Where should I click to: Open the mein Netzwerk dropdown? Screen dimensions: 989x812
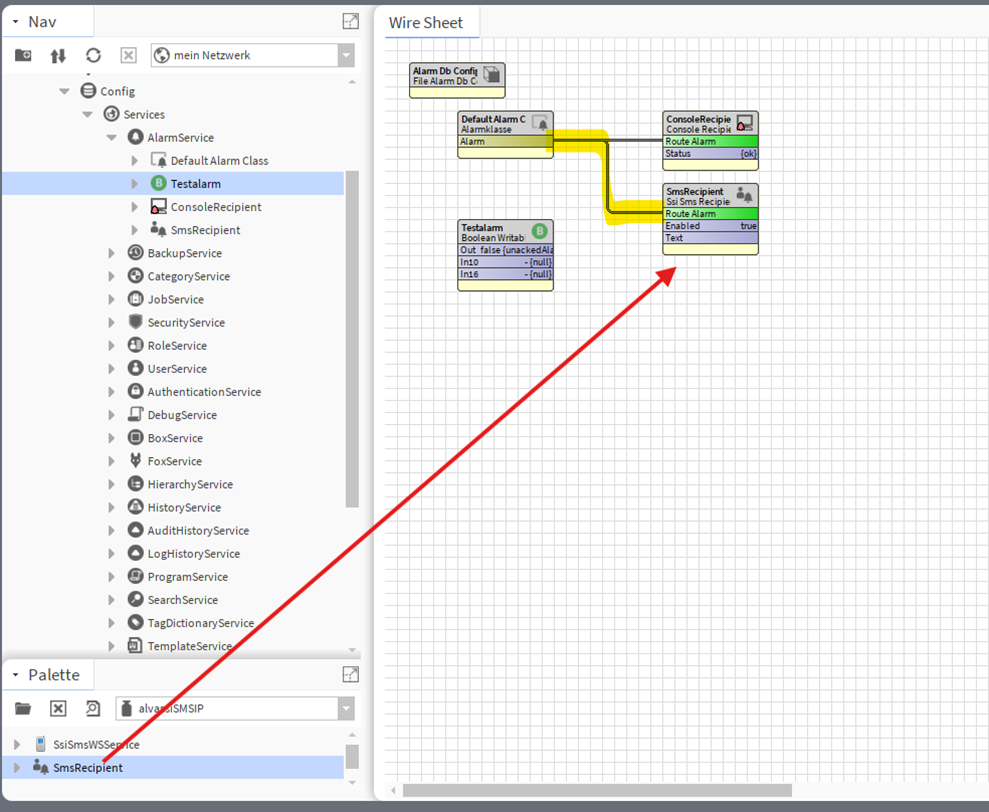click(346, 56)
